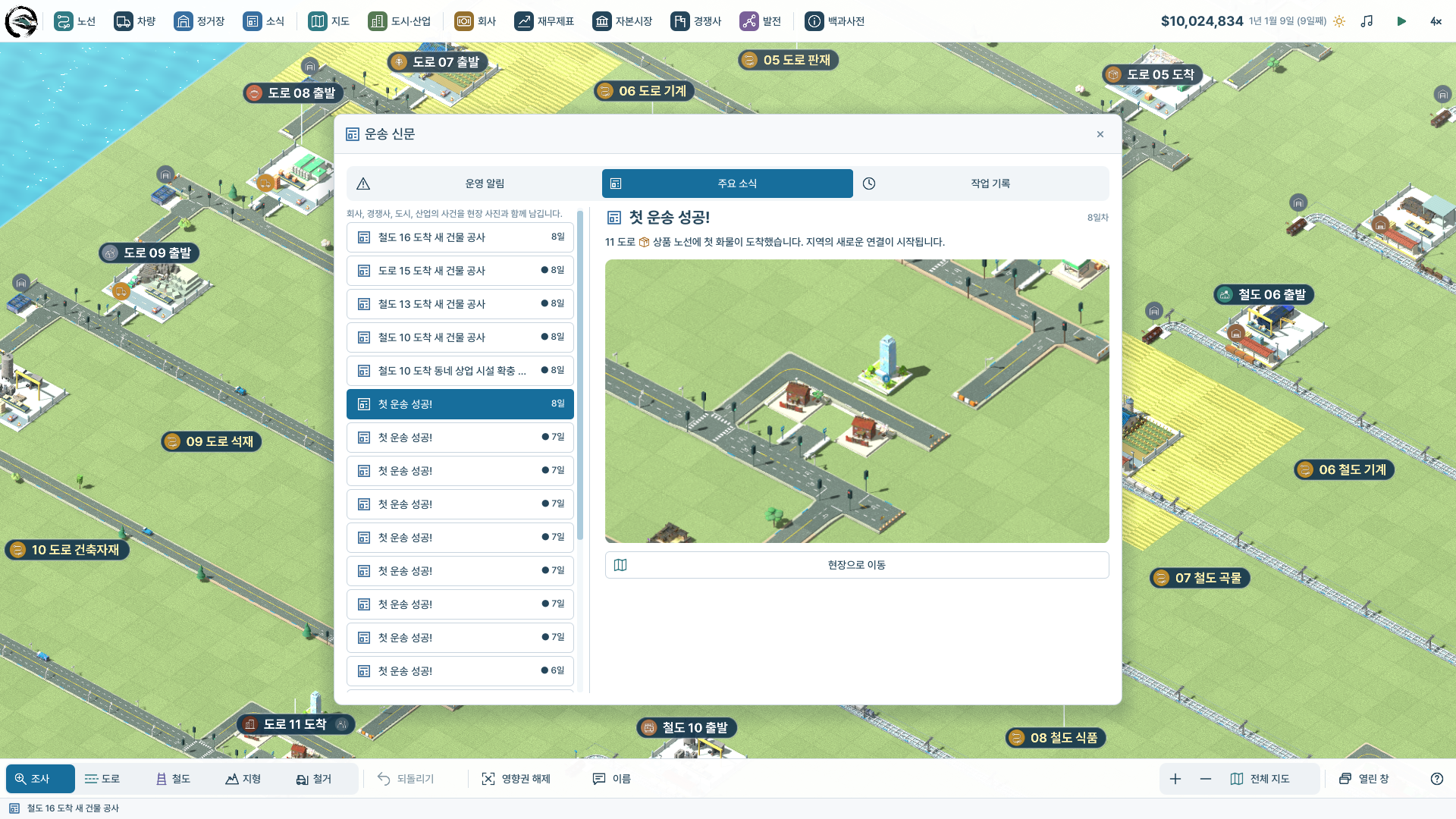The height and width of the screenshot is (819, 1456).
Task: Select the 조사 inspect tool
Action: click(x=40, y=779)
